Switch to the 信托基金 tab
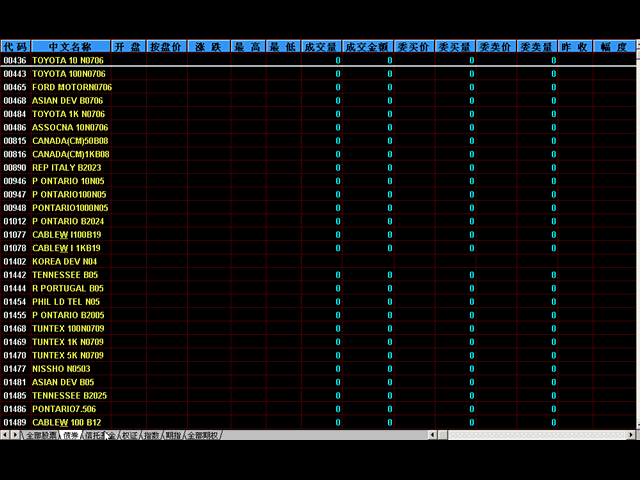 [x=100, y=435]
